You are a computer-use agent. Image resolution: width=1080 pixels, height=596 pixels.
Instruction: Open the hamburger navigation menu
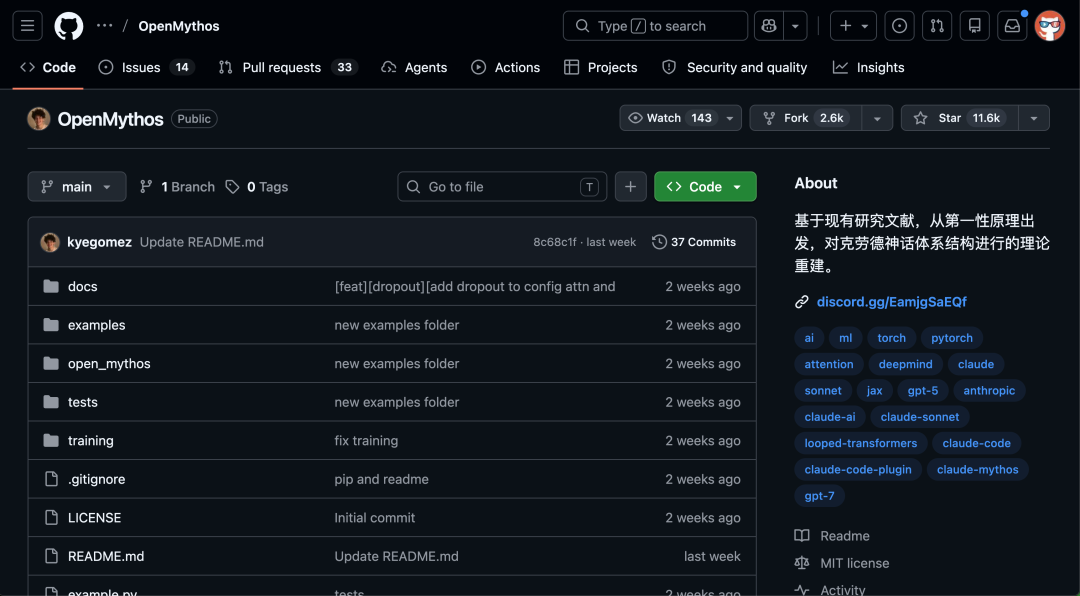point(28,26)
